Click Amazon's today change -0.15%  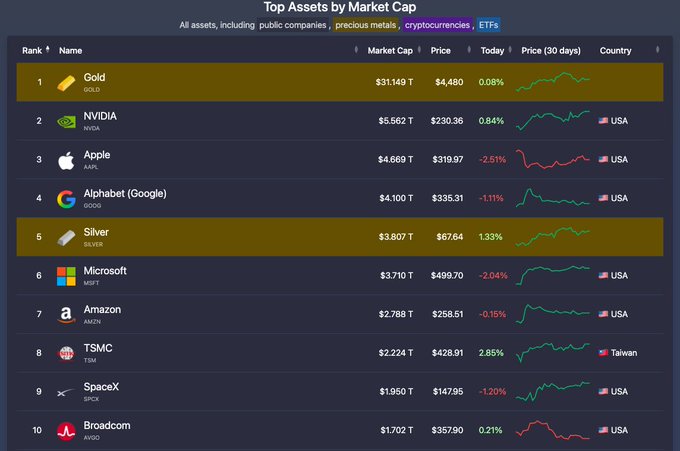pos(492,314)
